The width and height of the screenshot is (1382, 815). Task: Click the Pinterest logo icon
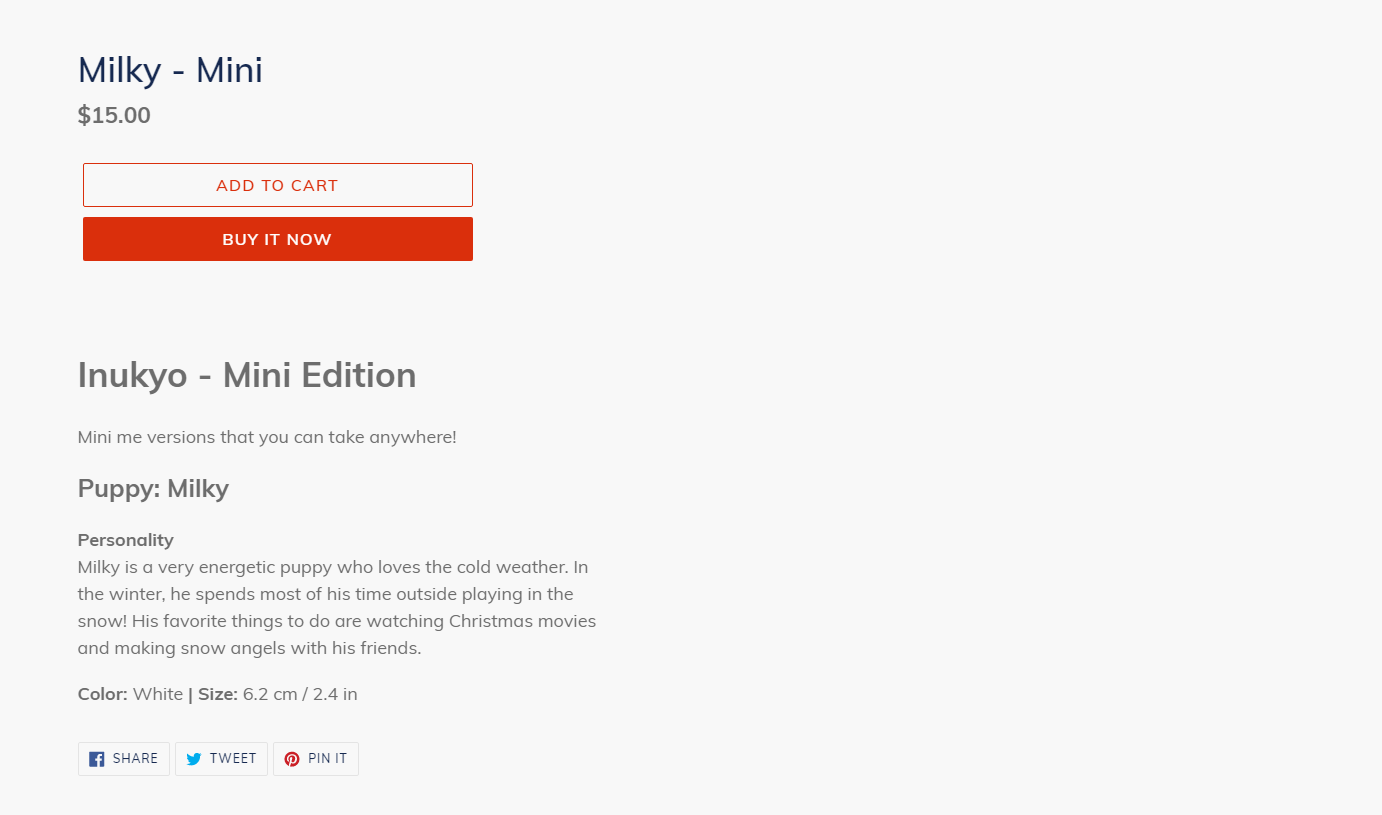(292, 759)
